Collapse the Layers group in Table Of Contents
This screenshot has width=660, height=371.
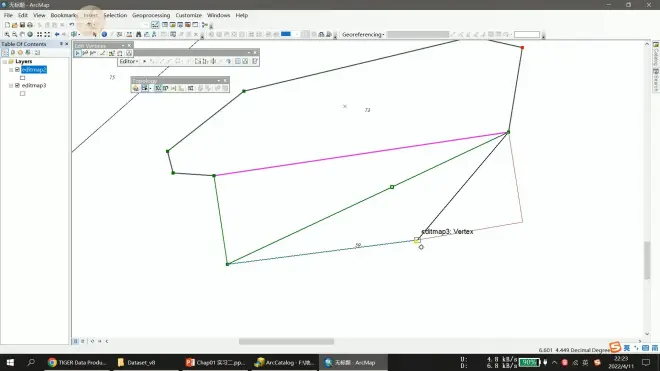[x=5, y=61]
